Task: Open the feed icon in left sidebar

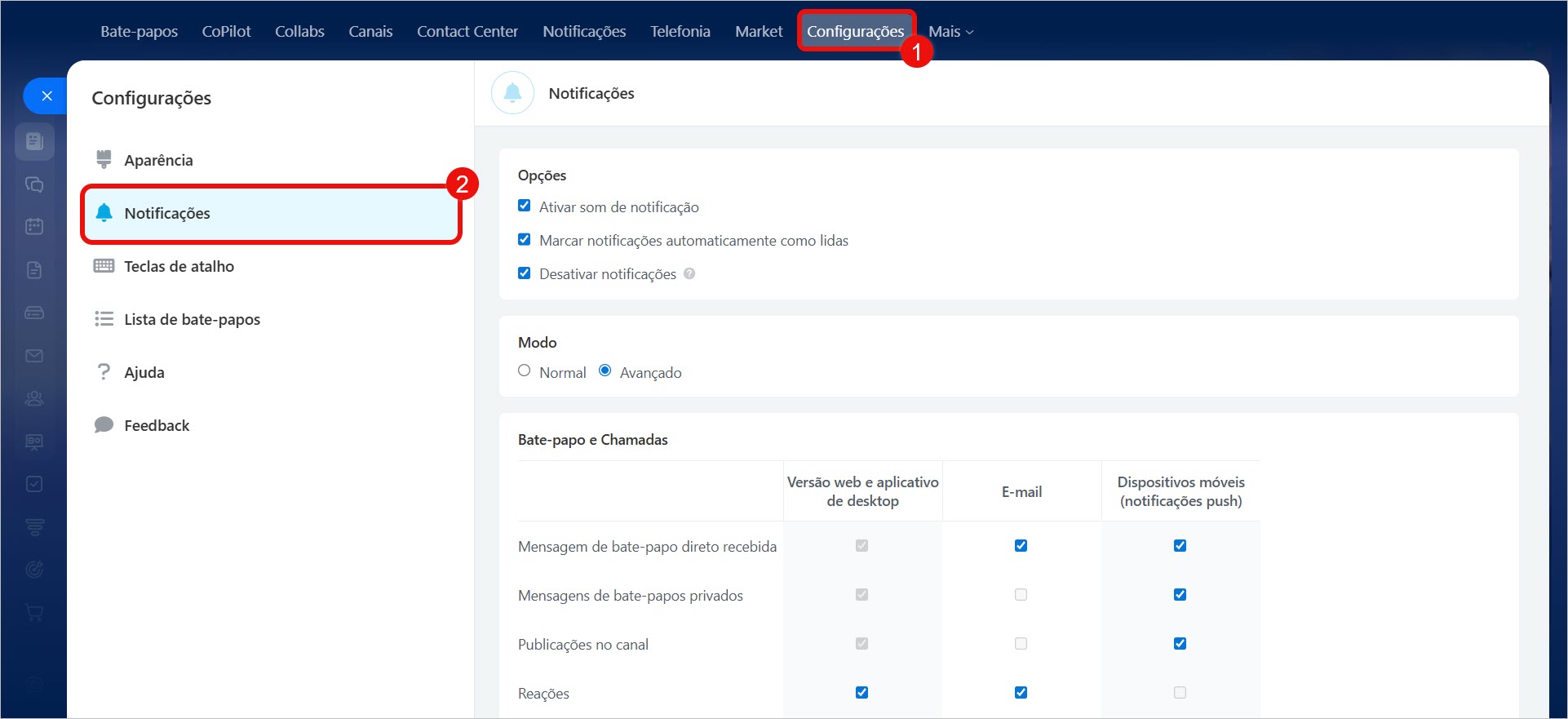Action: [x=34, y=141]
